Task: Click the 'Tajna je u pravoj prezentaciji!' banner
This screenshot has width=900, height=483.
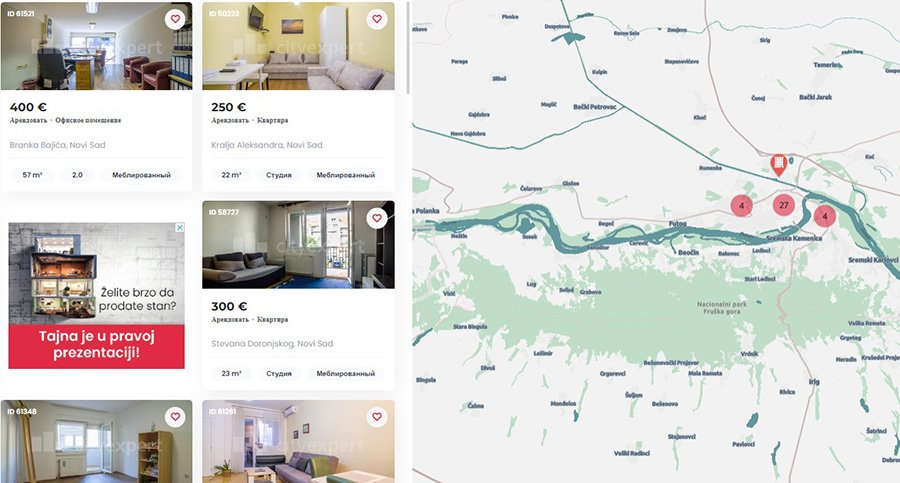Action: pyautogui.click(x=96, y=344)
